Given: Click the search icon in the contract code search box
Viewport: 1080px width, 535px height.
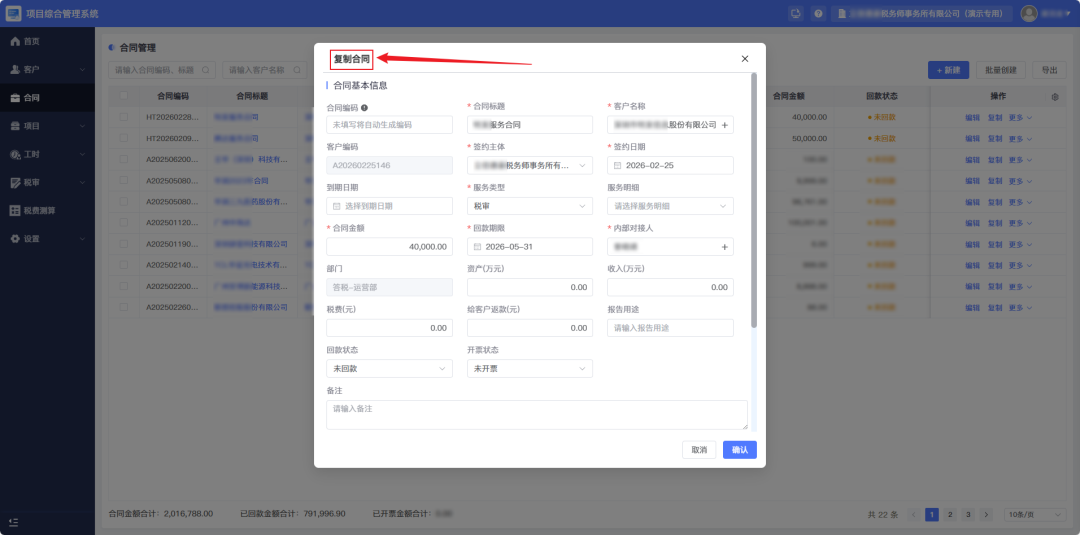Looking at the screenshot, I should (205, 70).
